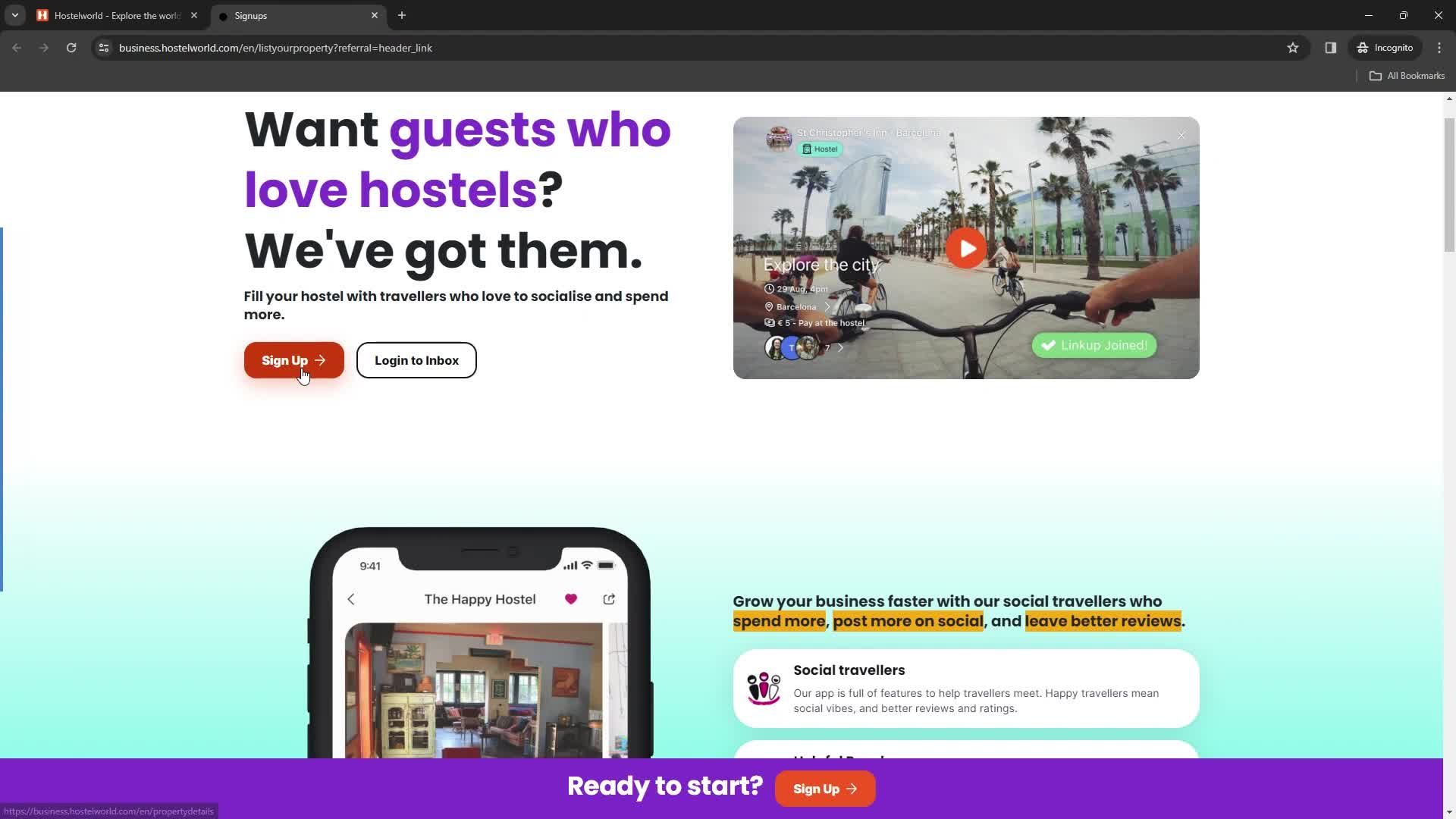Click the location pin Barcelona icon
Screen dimensions: 1456x819
pyautogui.click(x=768, y=306)
